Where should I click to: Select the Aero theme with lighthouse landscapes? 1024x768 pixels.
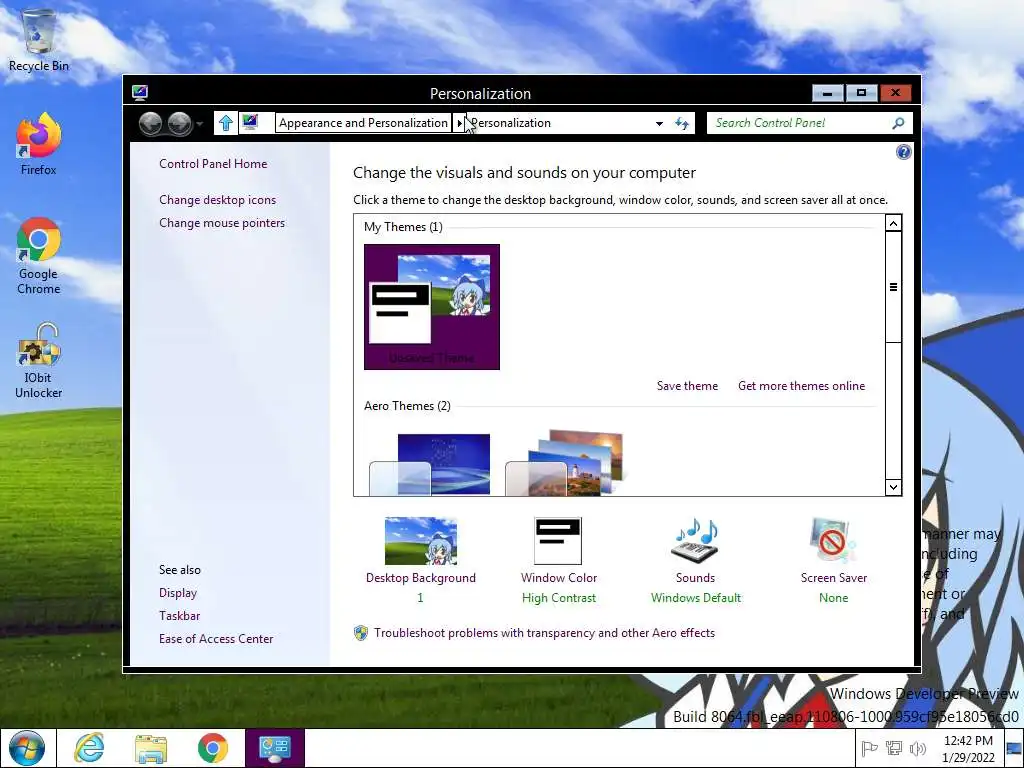coord(567,462)
